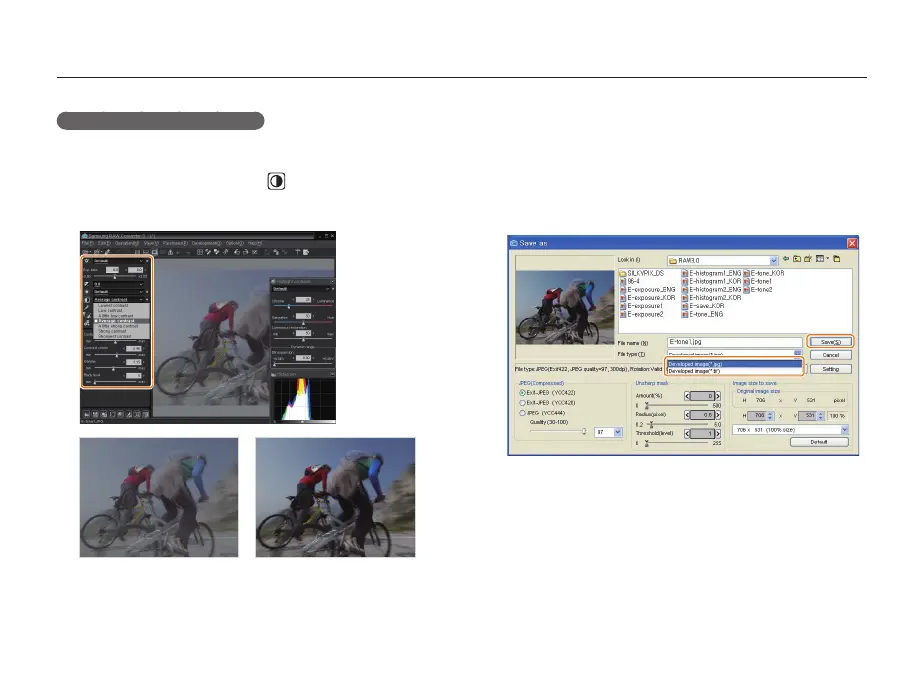Image resolution: width=924 pixels, height=697 pixels.
Task: Select the E-save_KOR file
Action: [x=703, y=306]
